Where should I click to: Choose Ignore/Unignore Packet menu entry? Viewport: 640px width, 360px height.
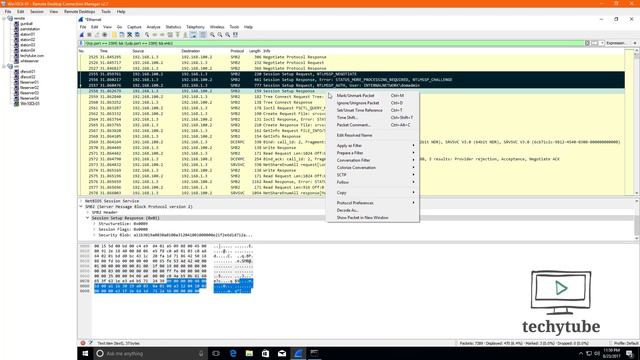[x=373, y=103]
